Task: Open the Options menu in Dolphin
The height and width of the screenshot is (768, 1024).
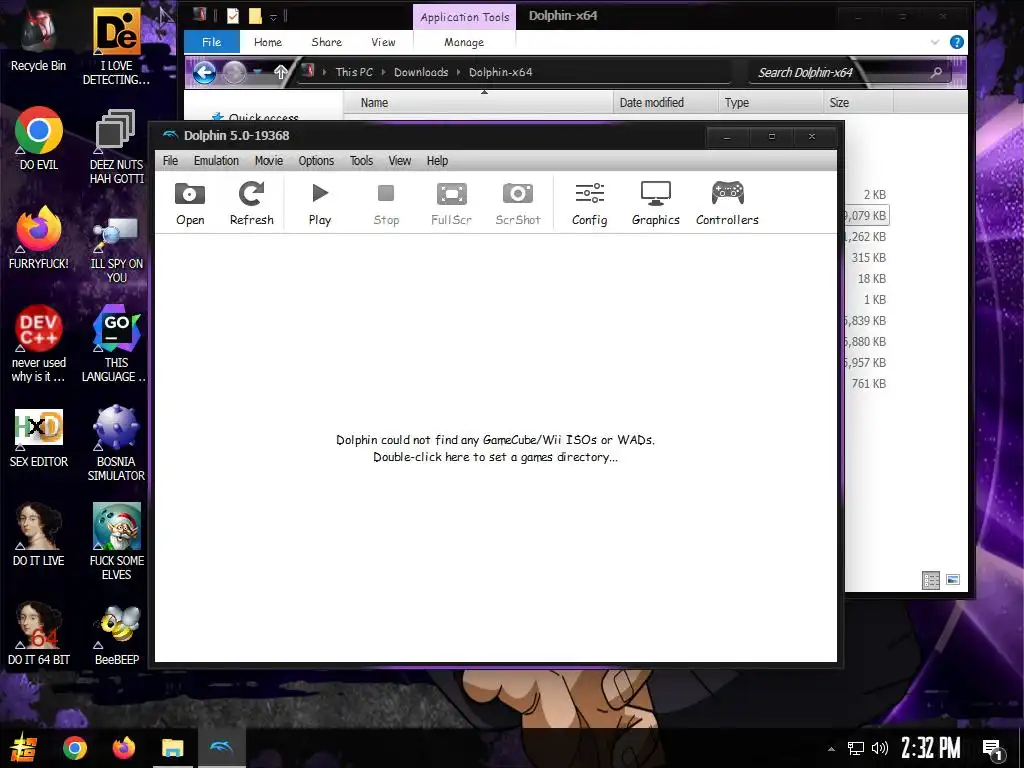Action: [316, 161]
